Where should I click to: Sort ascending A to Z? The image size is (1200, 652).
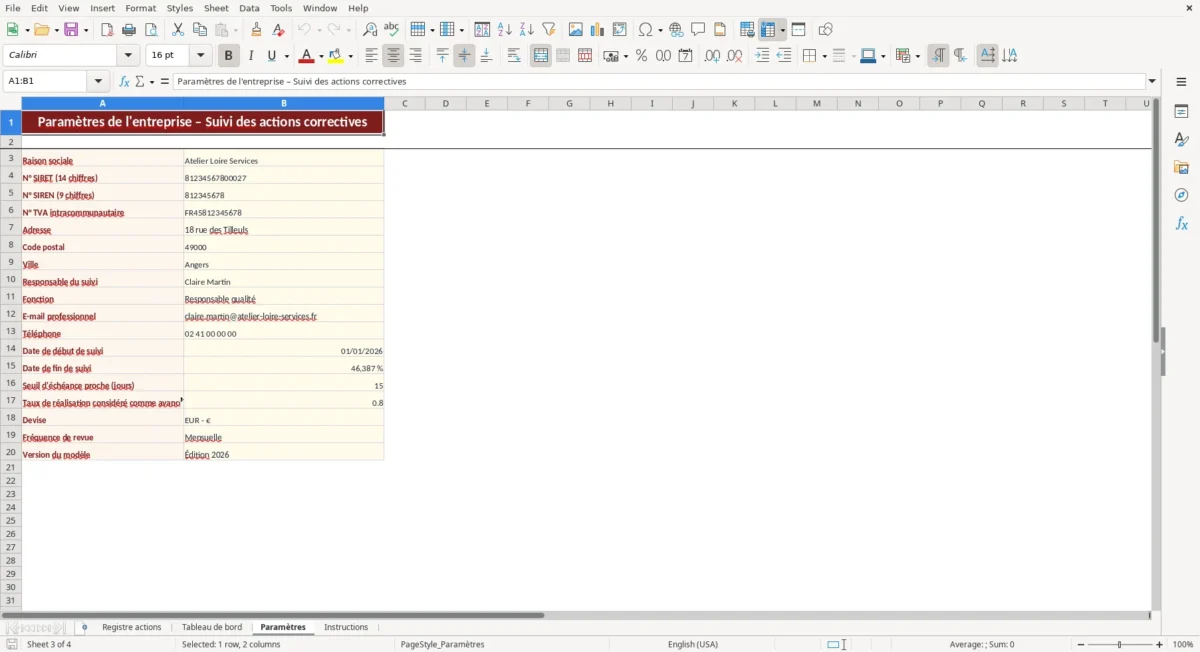[x=505, y=30]
